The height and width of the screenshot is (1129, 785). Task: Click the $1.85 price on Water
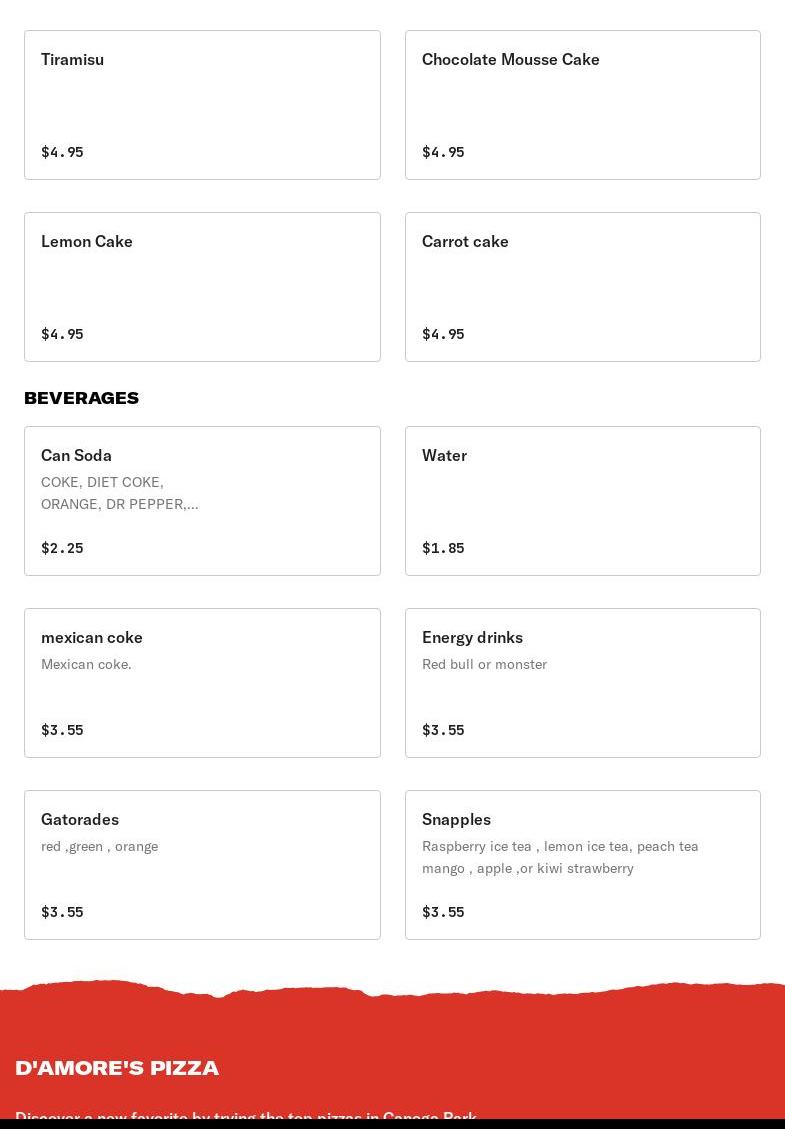click(443, 548)
